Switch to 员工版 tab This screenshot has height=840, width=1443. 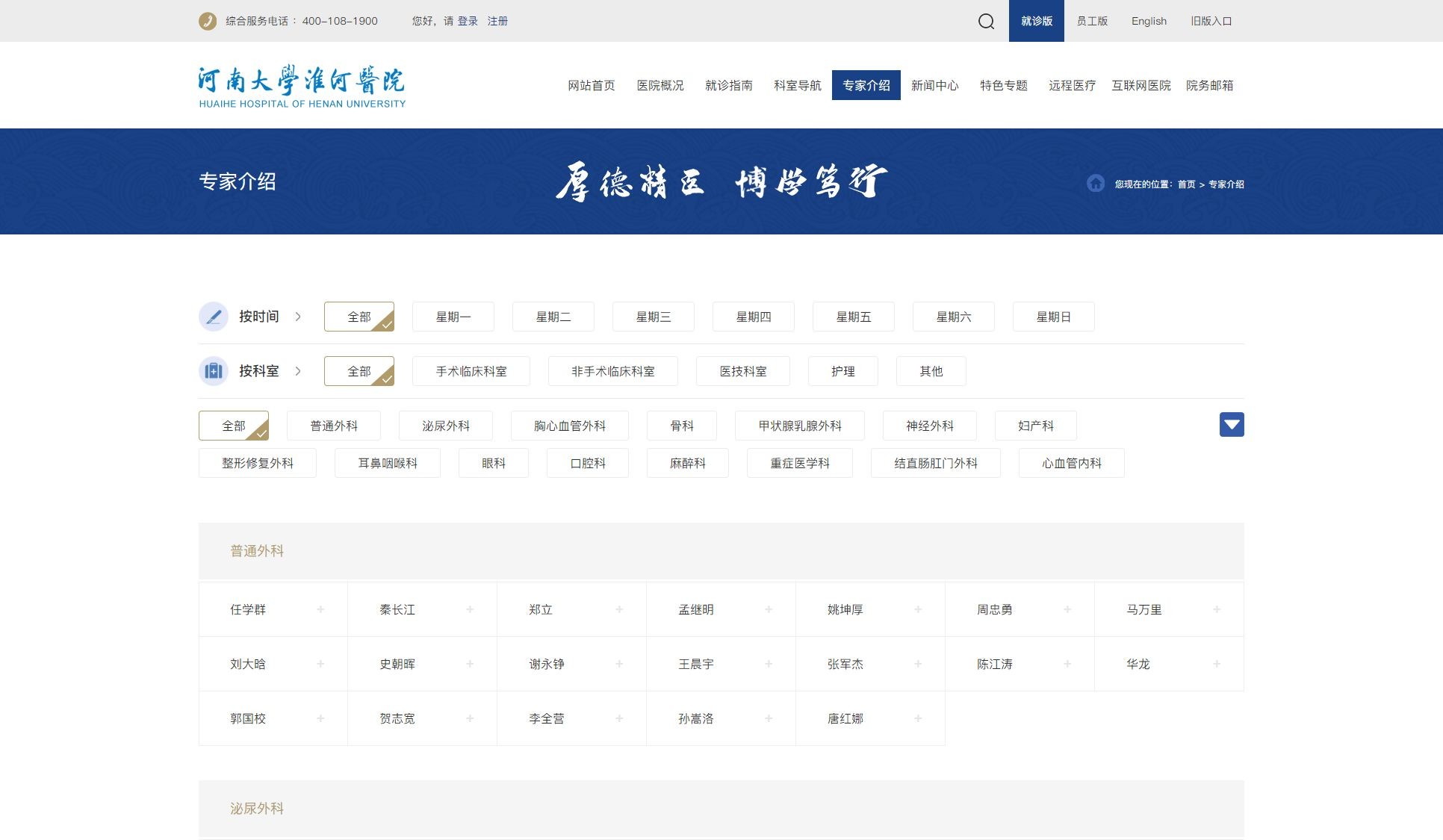pos(1091,21)
